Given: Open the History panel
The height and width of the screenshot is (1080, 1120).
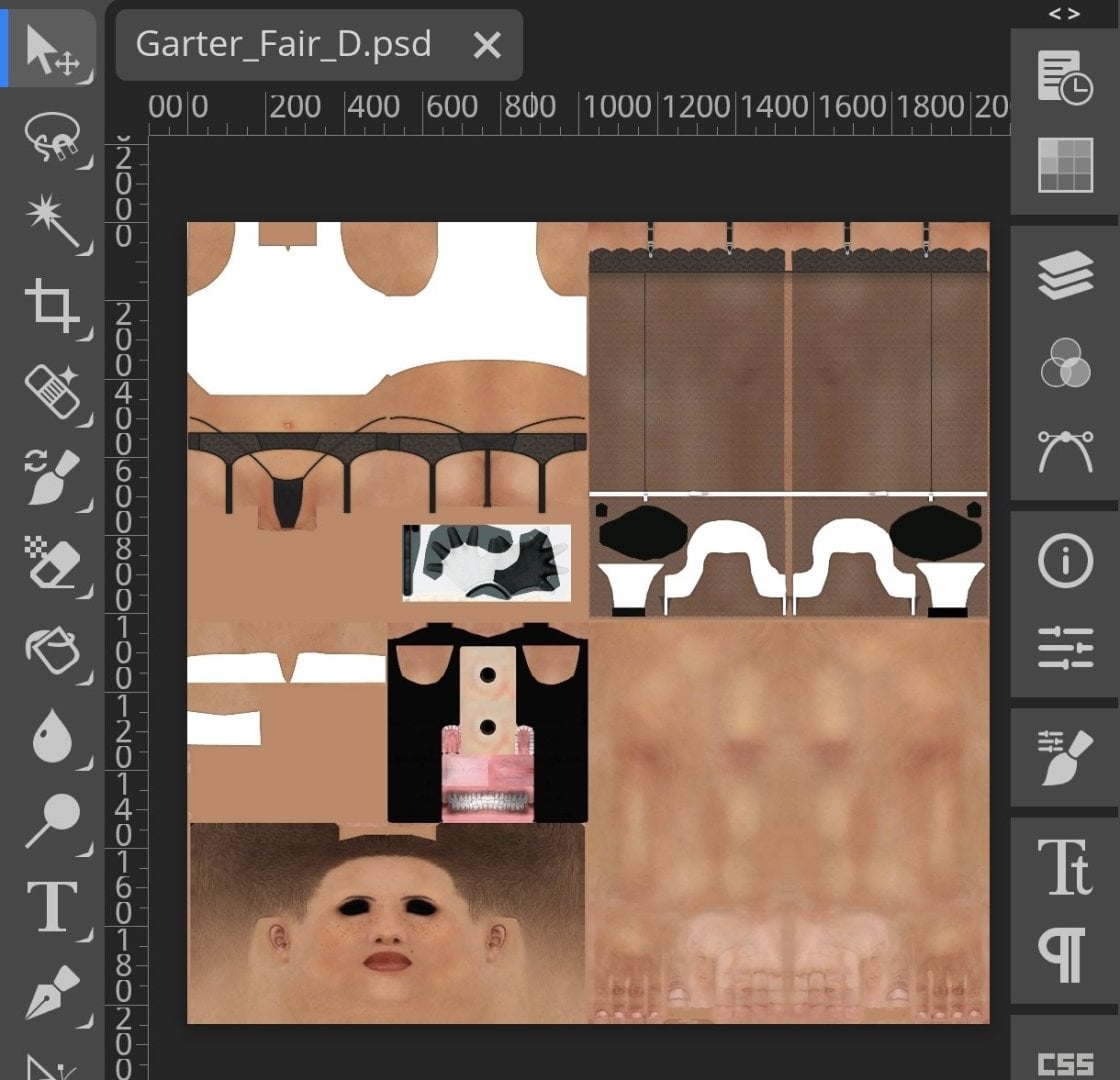Looking at the screenshot, I should (1065, 77).
